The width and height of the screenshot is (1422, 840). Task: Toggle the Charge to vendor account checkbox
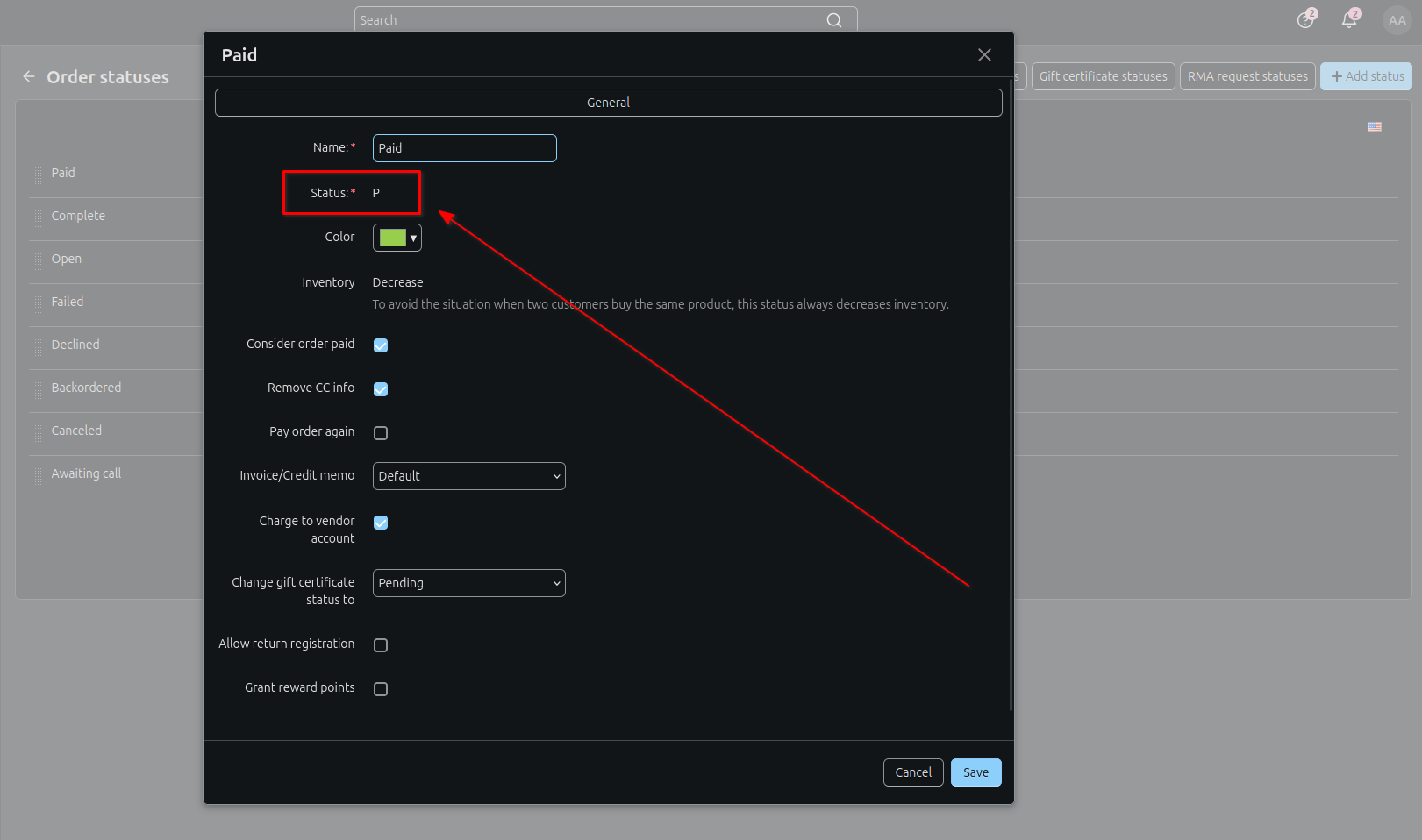(x=381, y=523)
